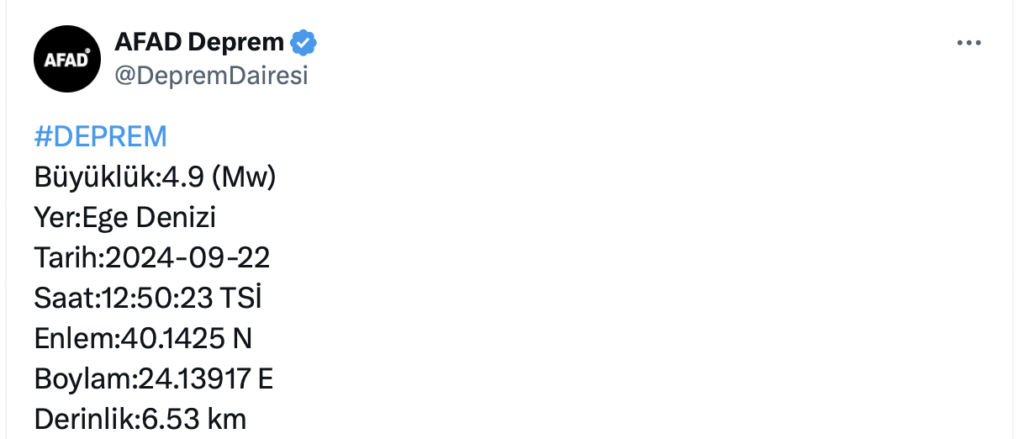This screenshot has width=1024, height=439.
Task: Open the AFAD Deprem display name
Action: pyautogui.click(x=199, y=42)
